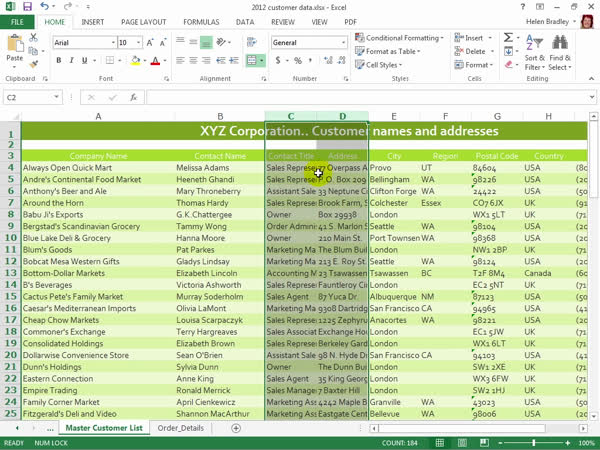Click the Delete cells button
Image resolution: width=600 pixels, height=450 pixels.
474,51
